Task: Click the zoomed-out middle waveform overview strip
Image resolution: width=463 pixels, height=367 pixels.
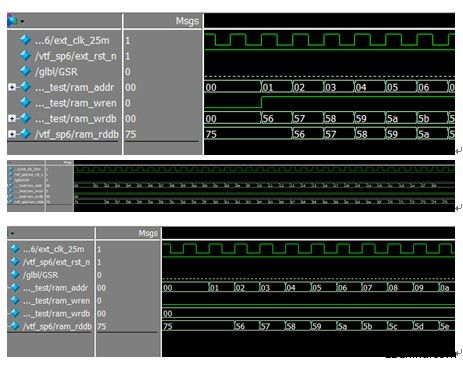Action: click(231, 186)
